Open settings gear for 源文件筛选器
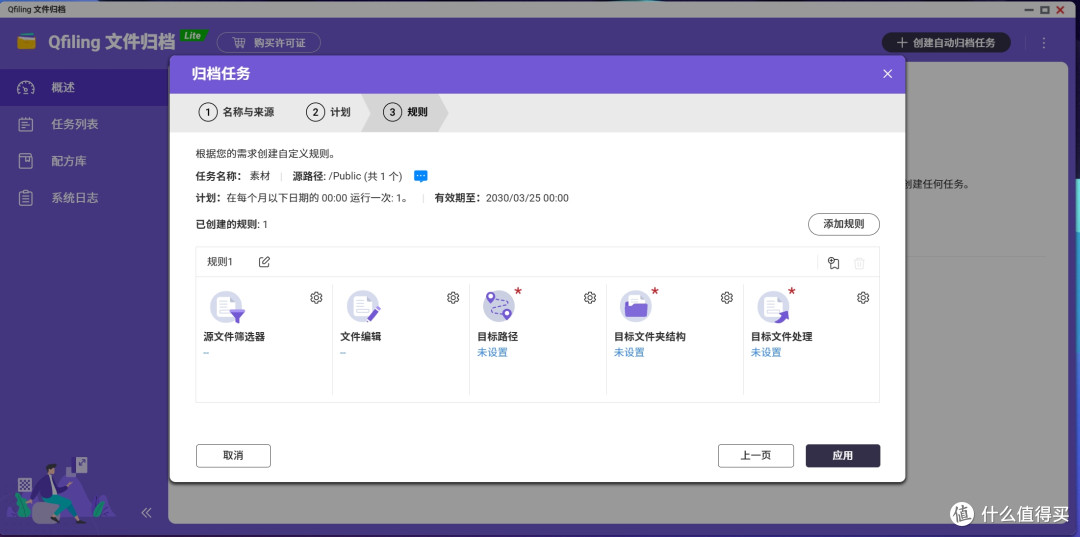The width and height of the screenshot is (1080, 537). [316, 297]
